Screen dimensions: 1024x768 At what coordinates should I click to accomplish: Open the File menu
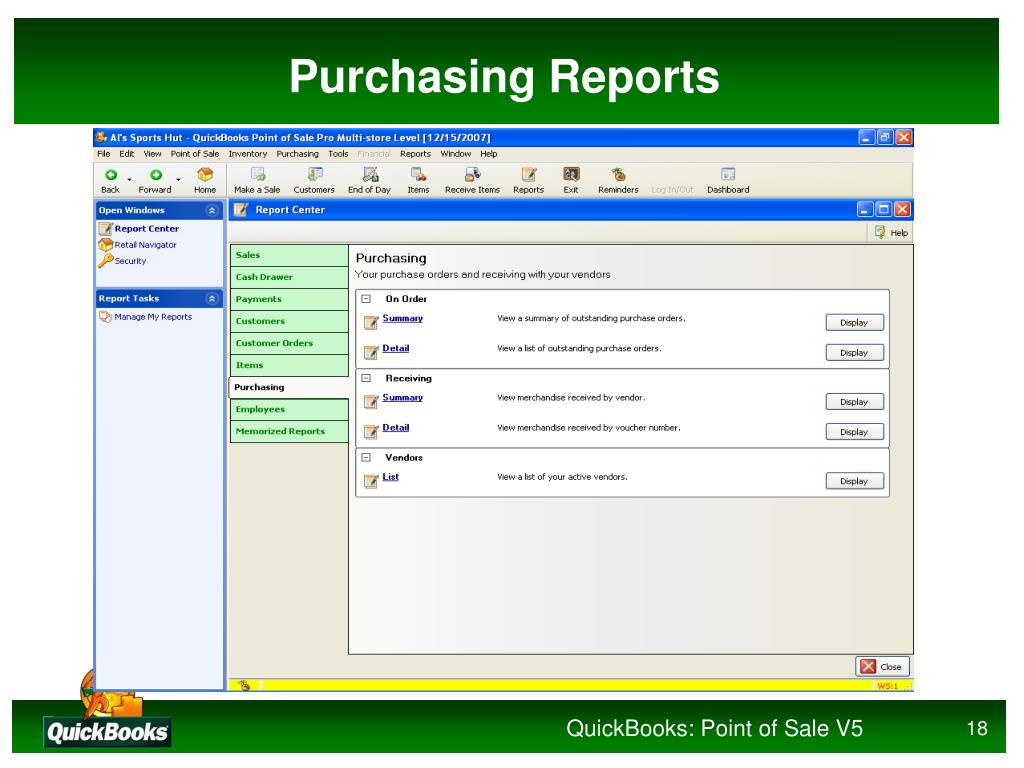(104, 154)
